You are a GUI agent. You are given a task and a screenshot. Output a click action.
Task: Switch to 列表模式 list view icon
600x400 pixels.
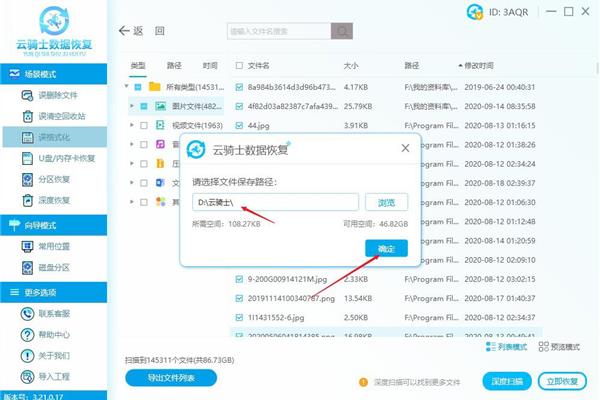click(489, 347)
